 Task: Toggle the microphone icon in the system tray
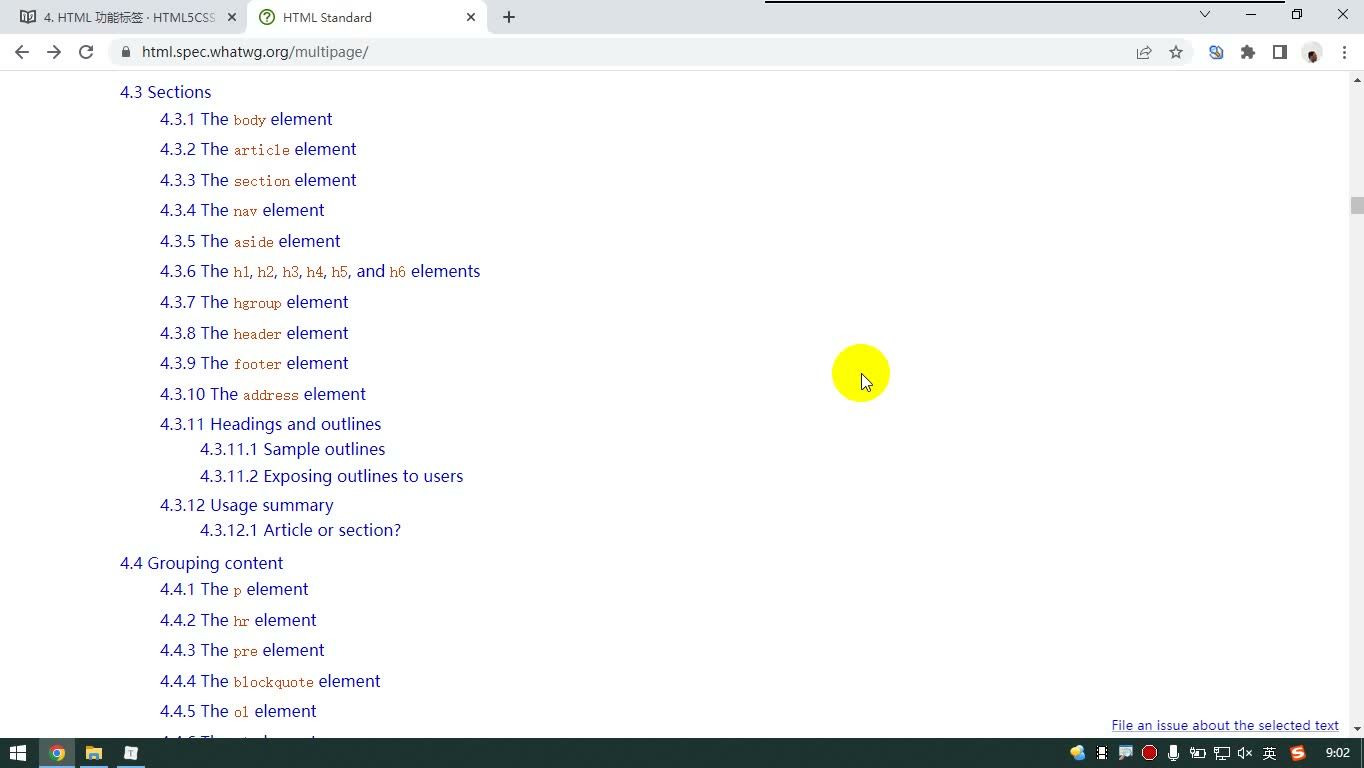coord(1173,753)
